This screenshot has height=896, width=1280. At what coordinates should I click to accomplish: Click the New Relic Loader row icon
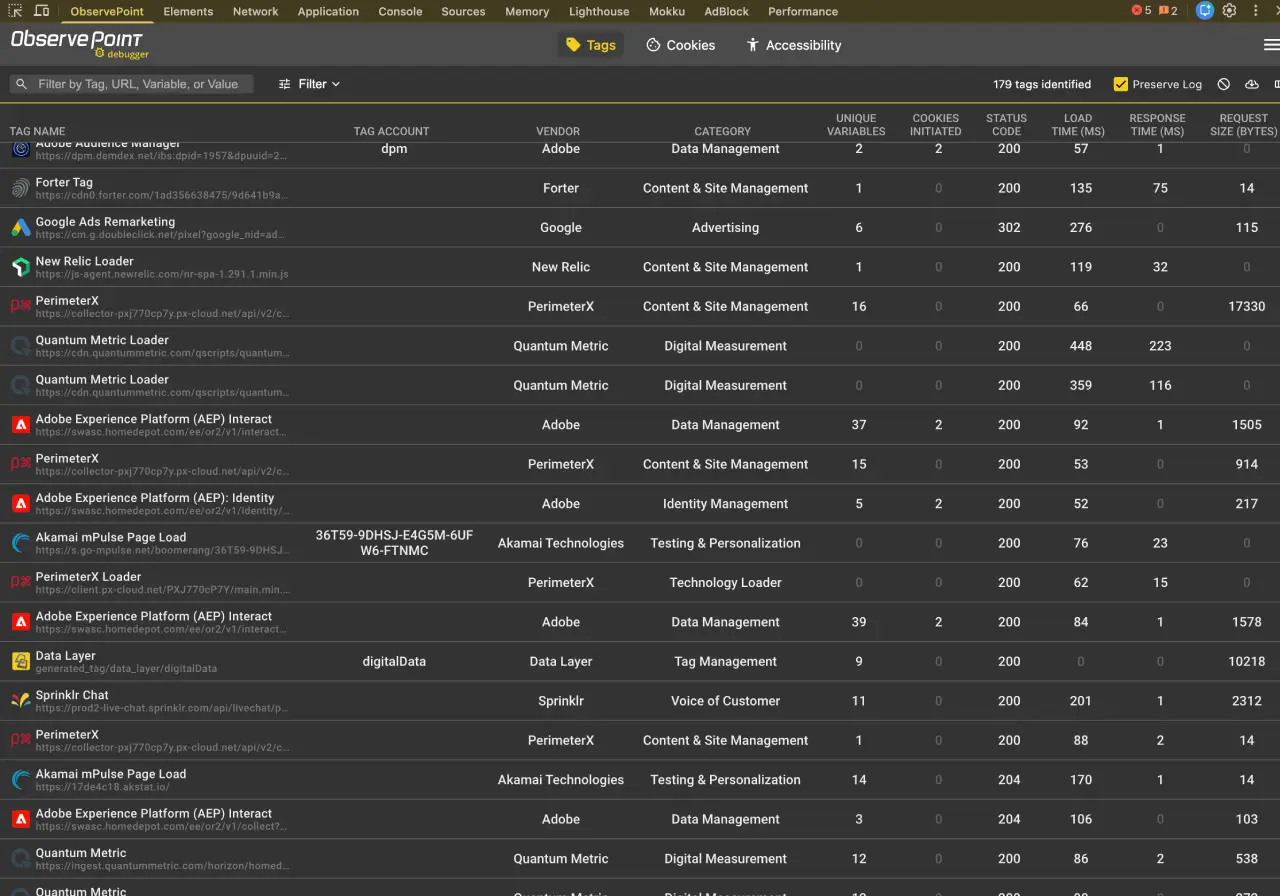tap(20, 267)
